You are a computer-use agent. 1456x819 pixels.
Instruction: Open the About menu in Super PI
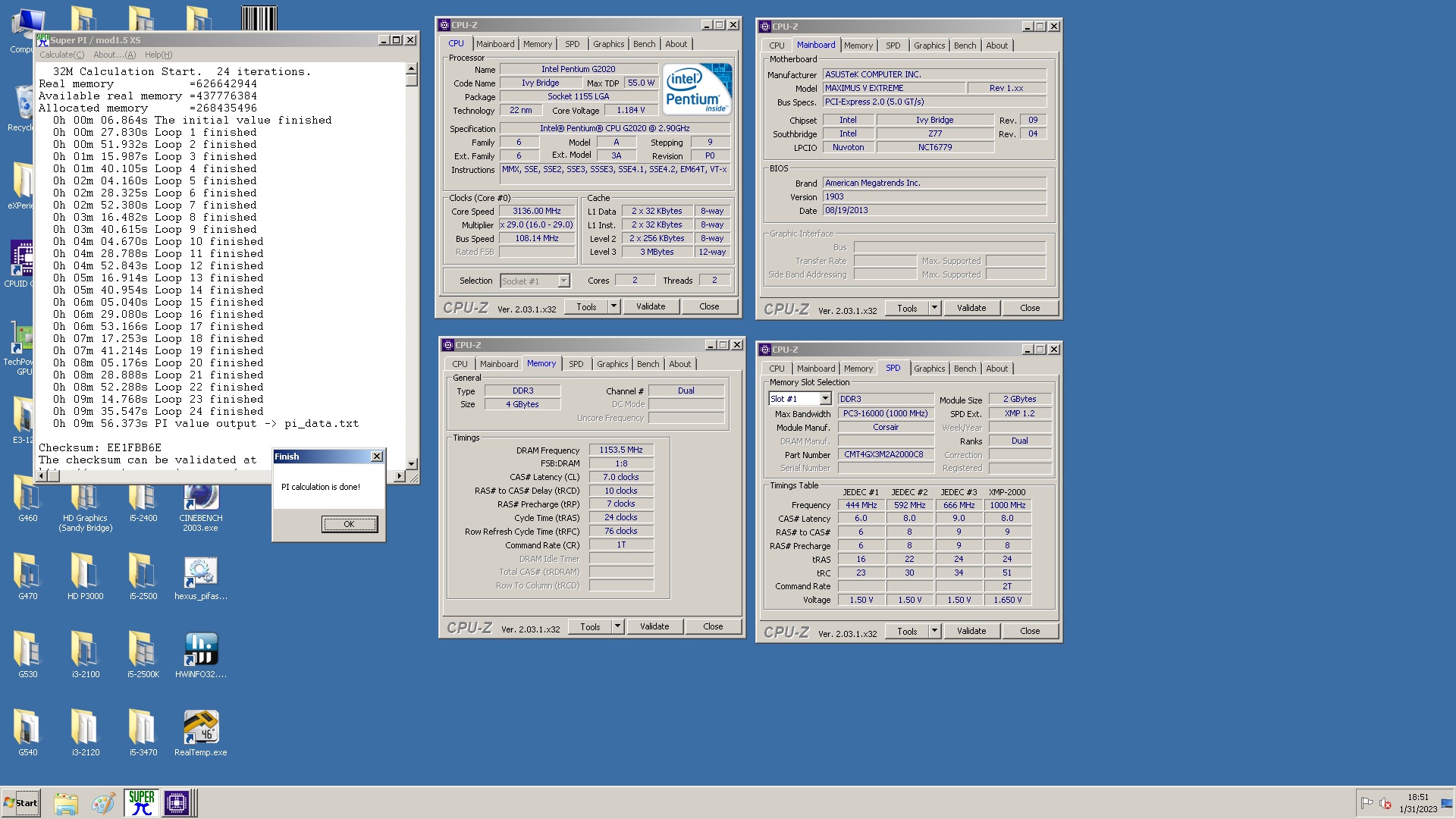(115, 55)
